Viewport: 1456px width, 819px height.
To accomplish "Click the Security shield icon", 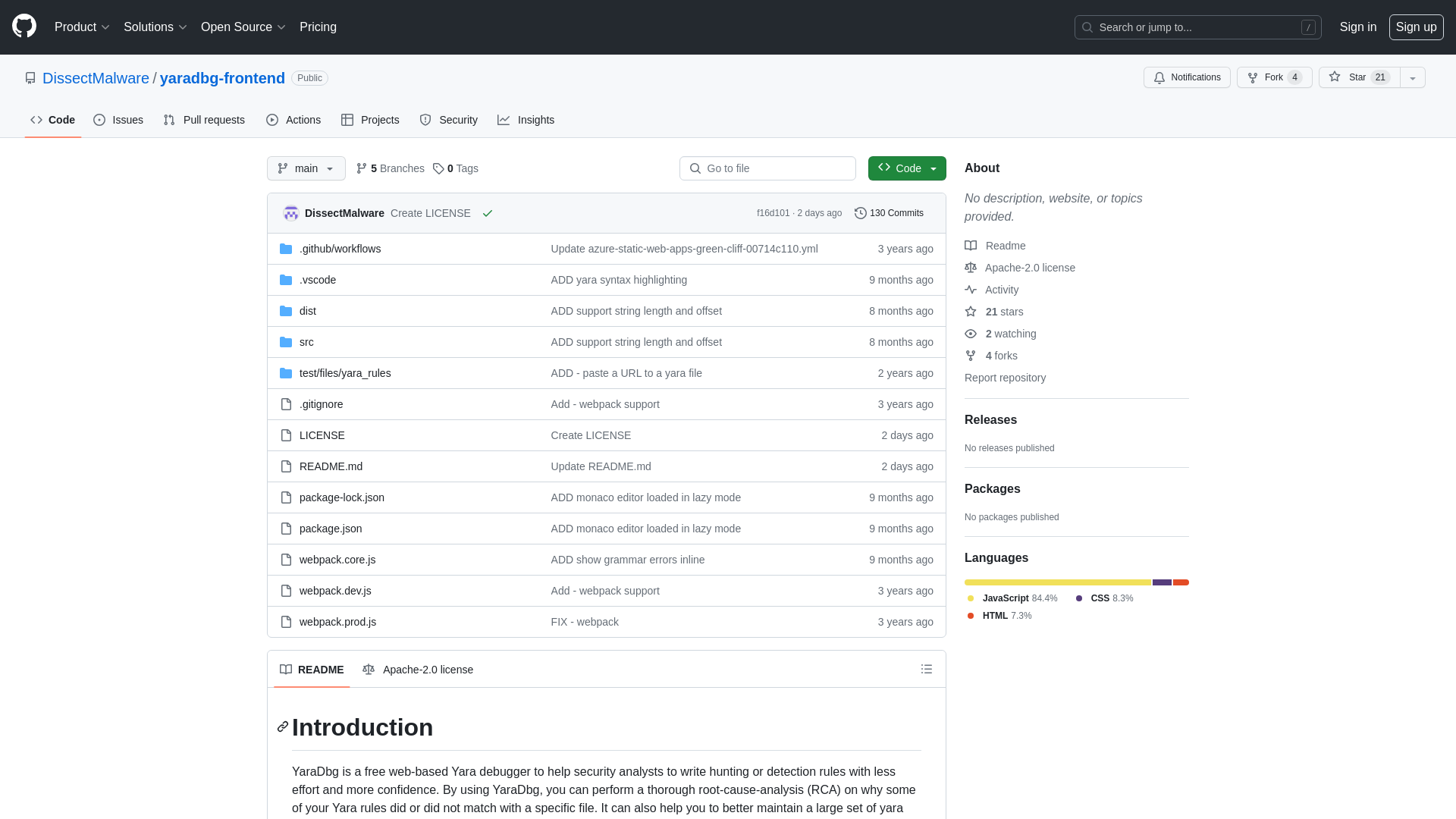I will [x=425, y=120].
